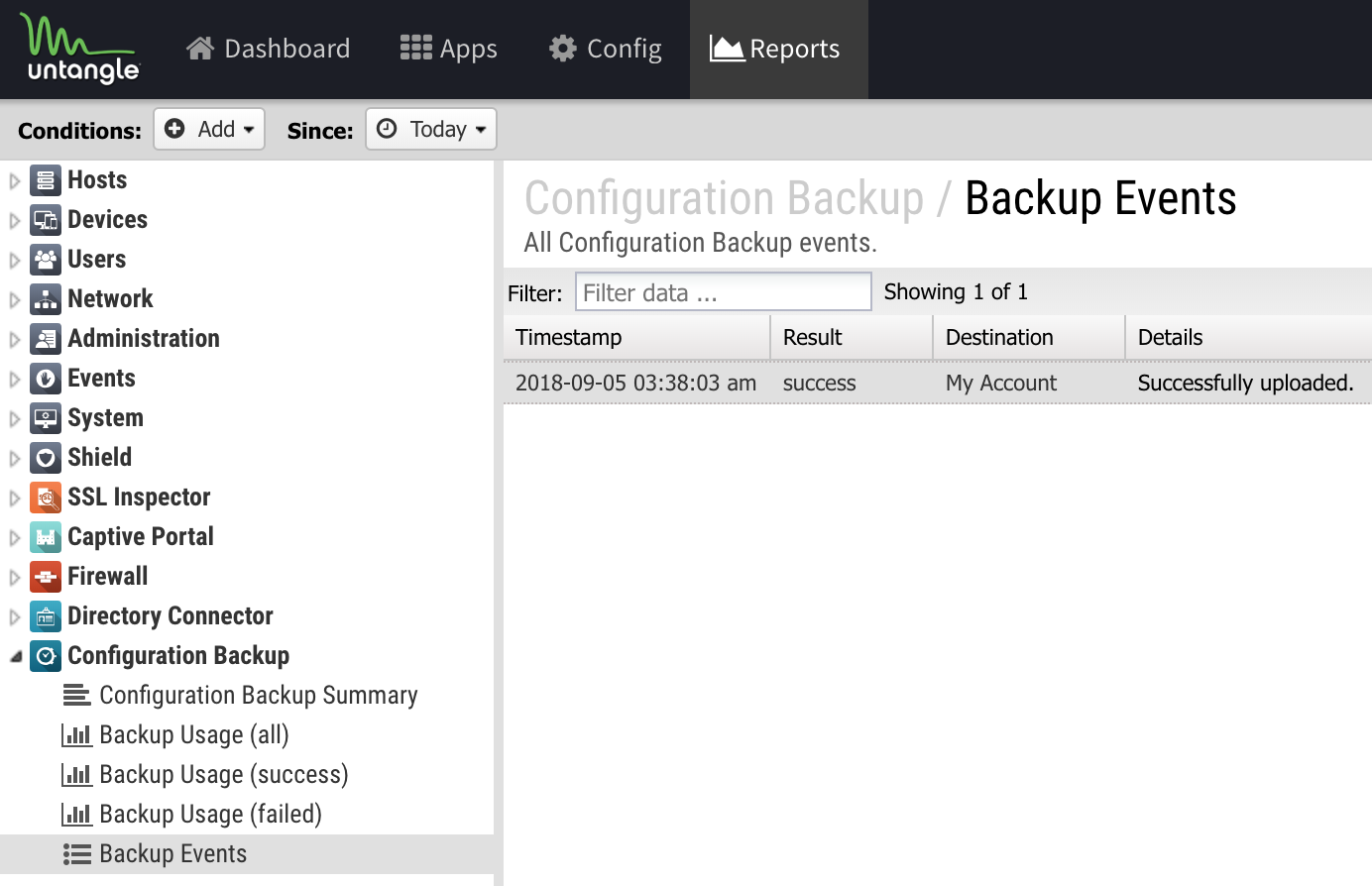Screen dimensions: 1372x886
Task: Go to the Dashboard tab
Action: point(268,49)
